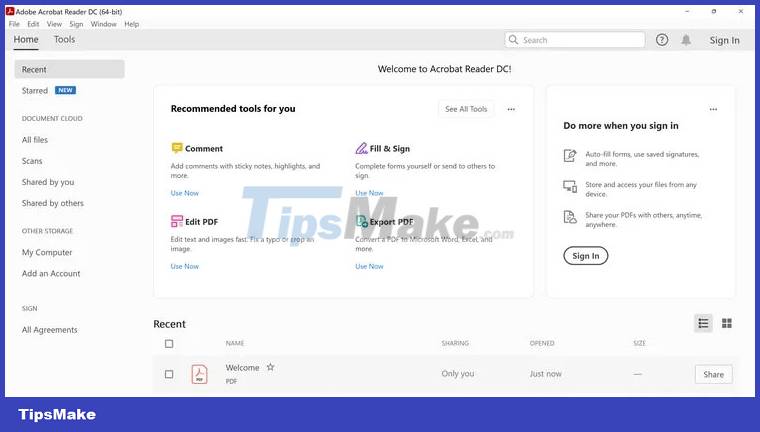Click the Edit PDF tool icon

tap(176, 221)
